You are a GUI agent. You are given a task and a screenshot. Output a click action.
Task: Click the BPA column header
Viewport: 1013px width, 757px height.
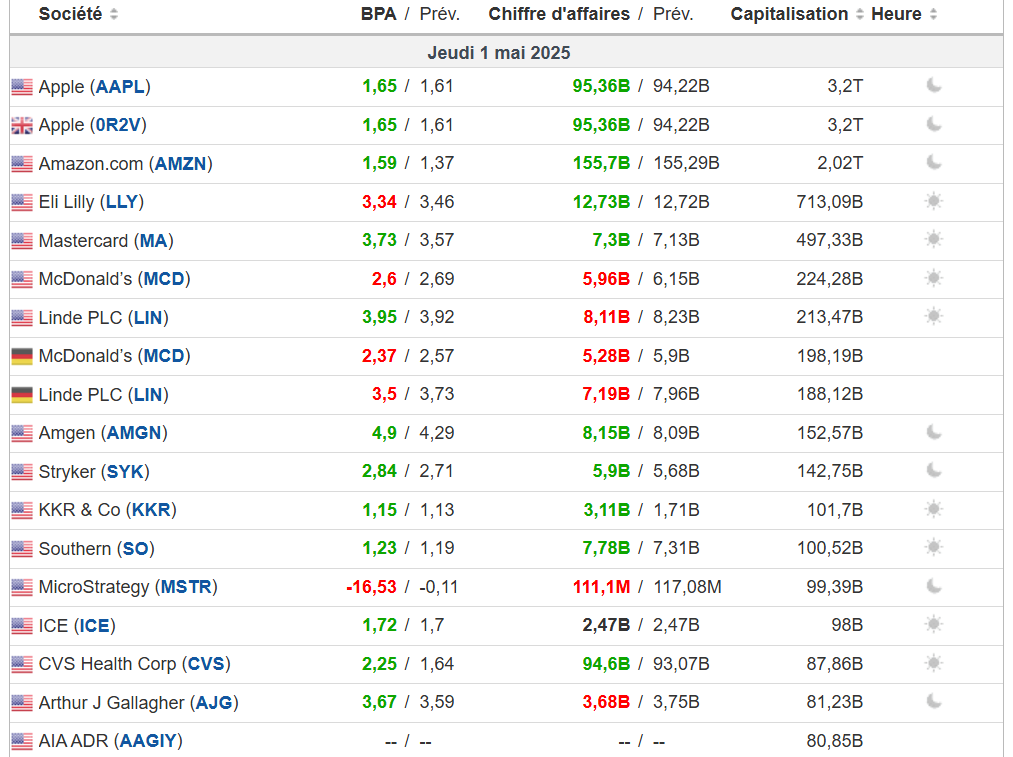[x=378, y=14]
